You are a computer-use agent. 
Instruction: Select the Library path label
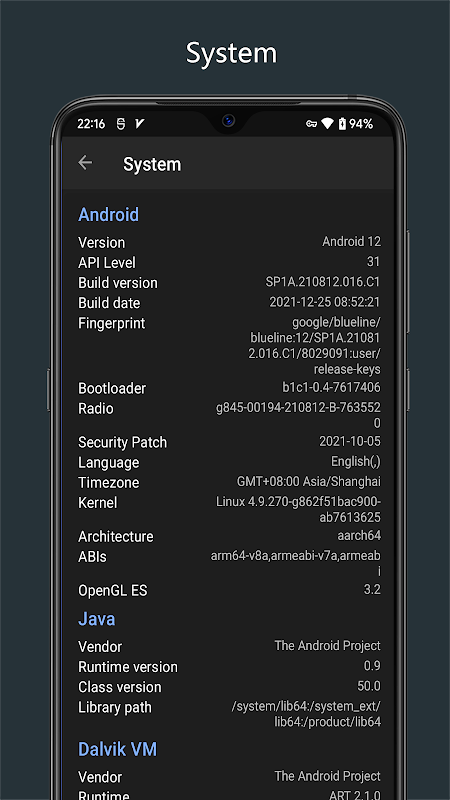click(115, 708)
